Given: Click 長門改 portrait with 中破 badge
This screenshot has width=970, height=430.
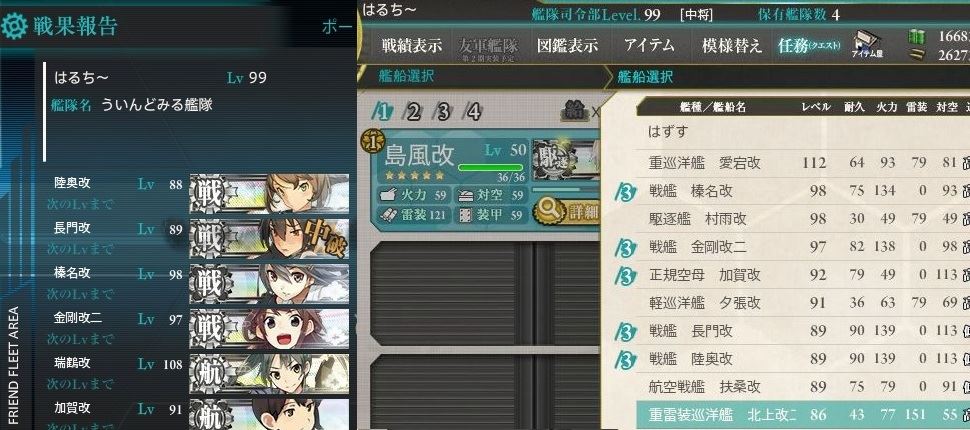Looking at the screenshot, I should 269,238.
